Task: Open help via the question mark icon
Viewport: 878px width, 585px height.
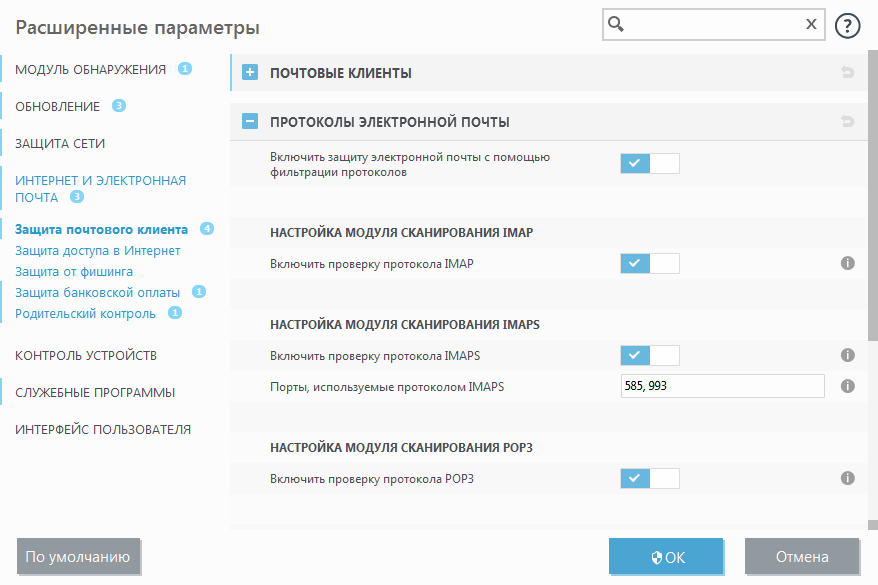Action: [x=846, y=24]
